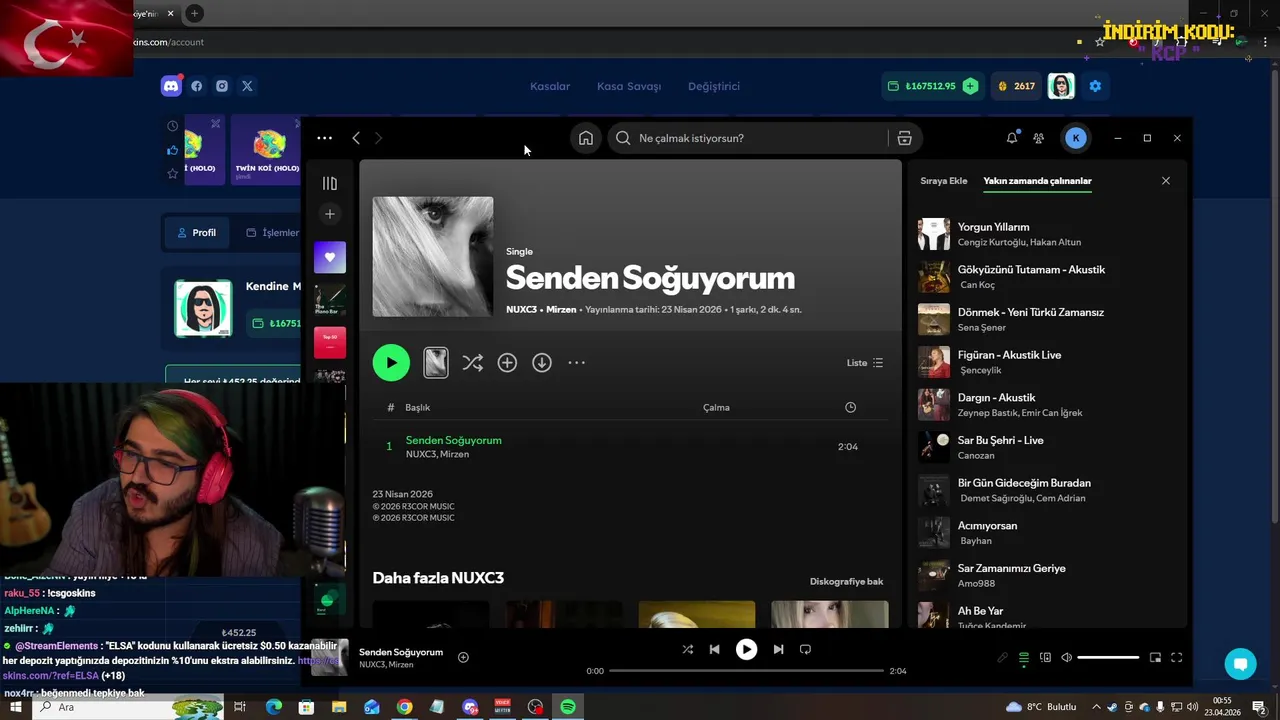
Task: Go forward in Spotify navigation
Action: pyautogui.click(x=378, y=138)
